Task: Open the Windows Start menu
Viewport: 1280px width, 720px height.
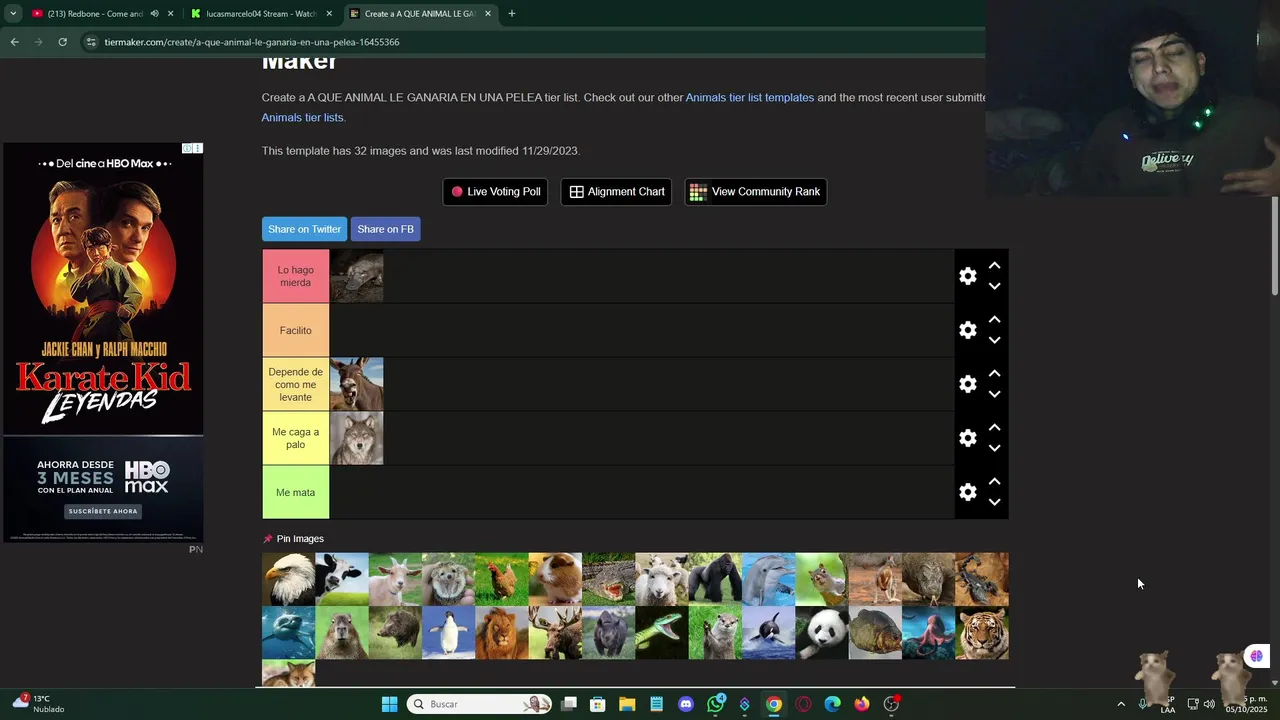Action: click(390, 704)
